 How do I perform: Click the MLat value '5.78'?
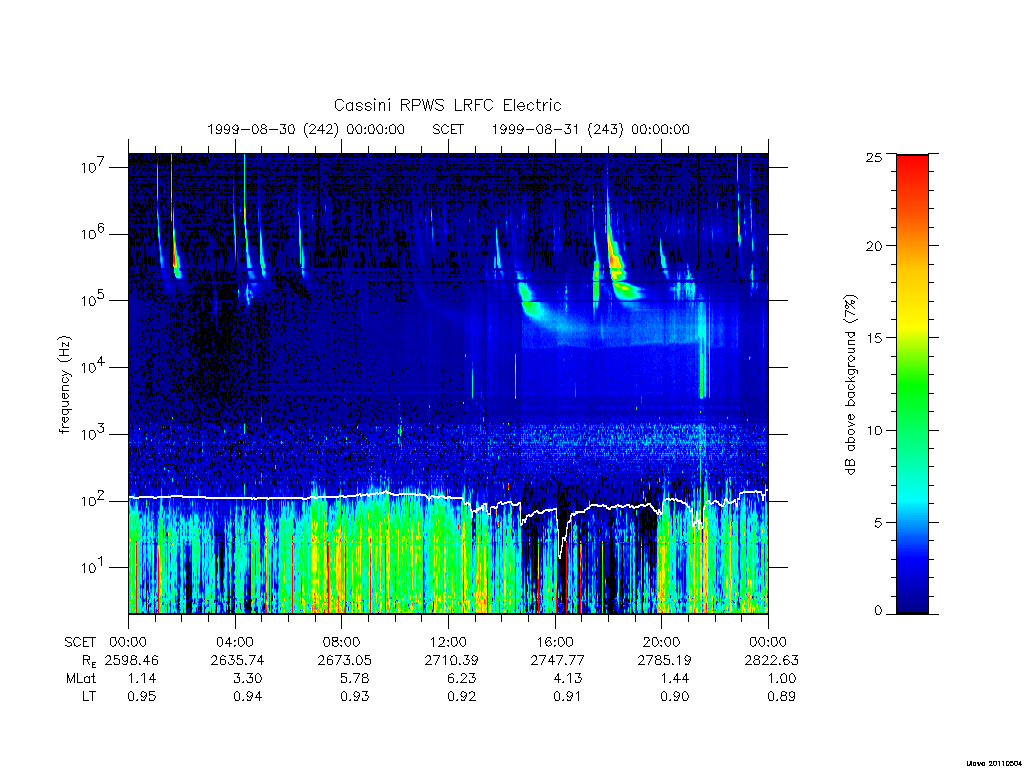click(x=355, y=679)
